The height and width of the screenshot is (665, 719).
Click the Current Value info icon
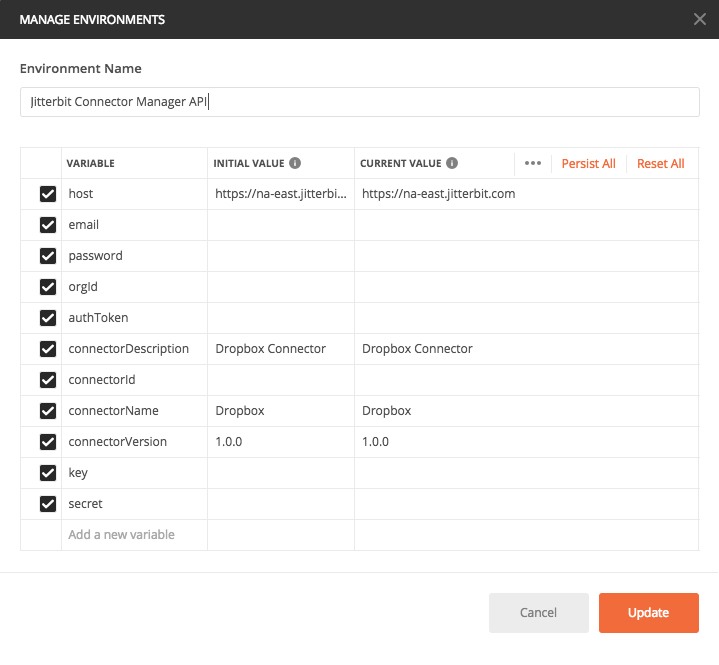pyautogui.click(x=452, y=163)
